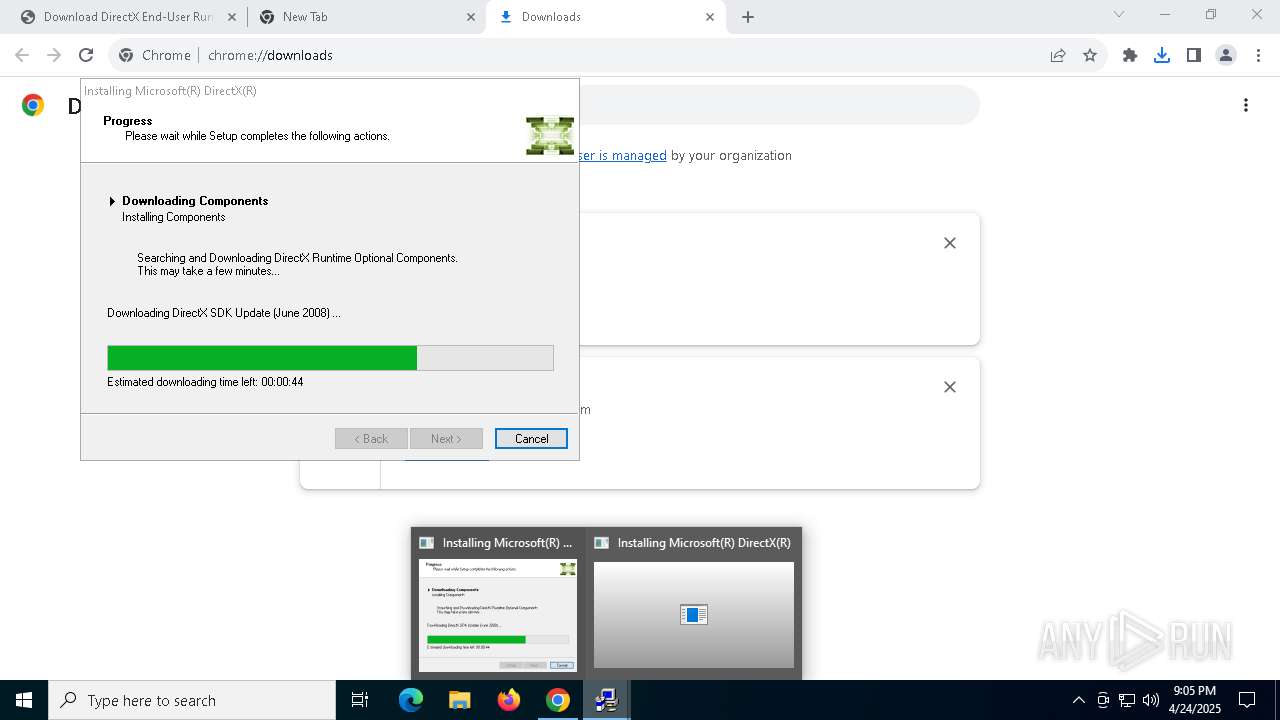Click DirectX installer taskbar icon
The width and height of the screenshot is (1280, 720).
click(x=606, y=700)
